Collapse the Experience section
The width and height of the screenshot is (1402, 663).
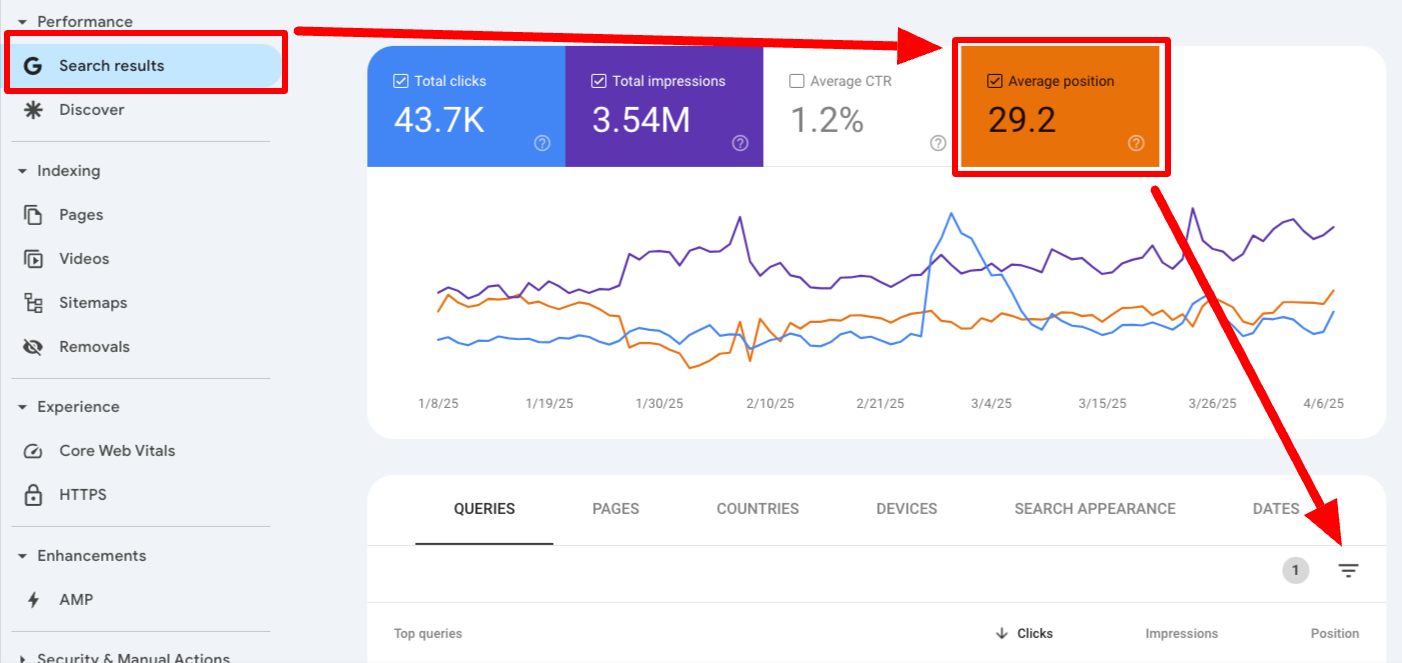(22, 407)
